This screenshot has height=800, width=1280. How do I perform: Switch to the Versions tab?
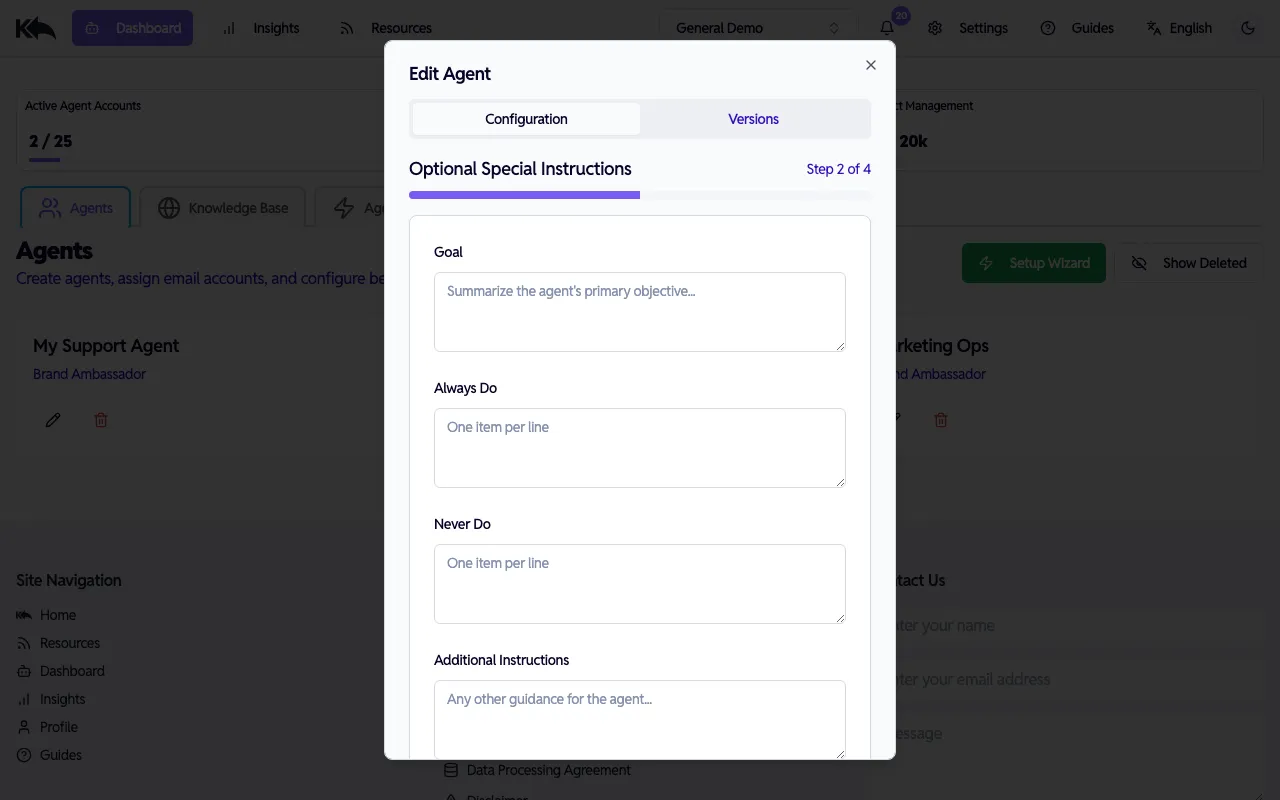[753, 118]
